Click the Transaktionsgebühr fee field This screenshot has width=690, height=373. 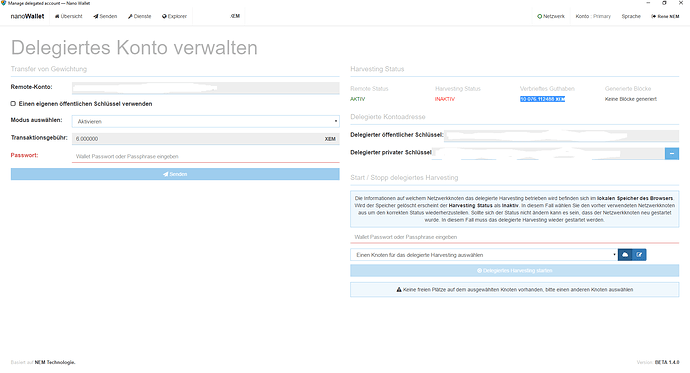(x=206, y=139)
